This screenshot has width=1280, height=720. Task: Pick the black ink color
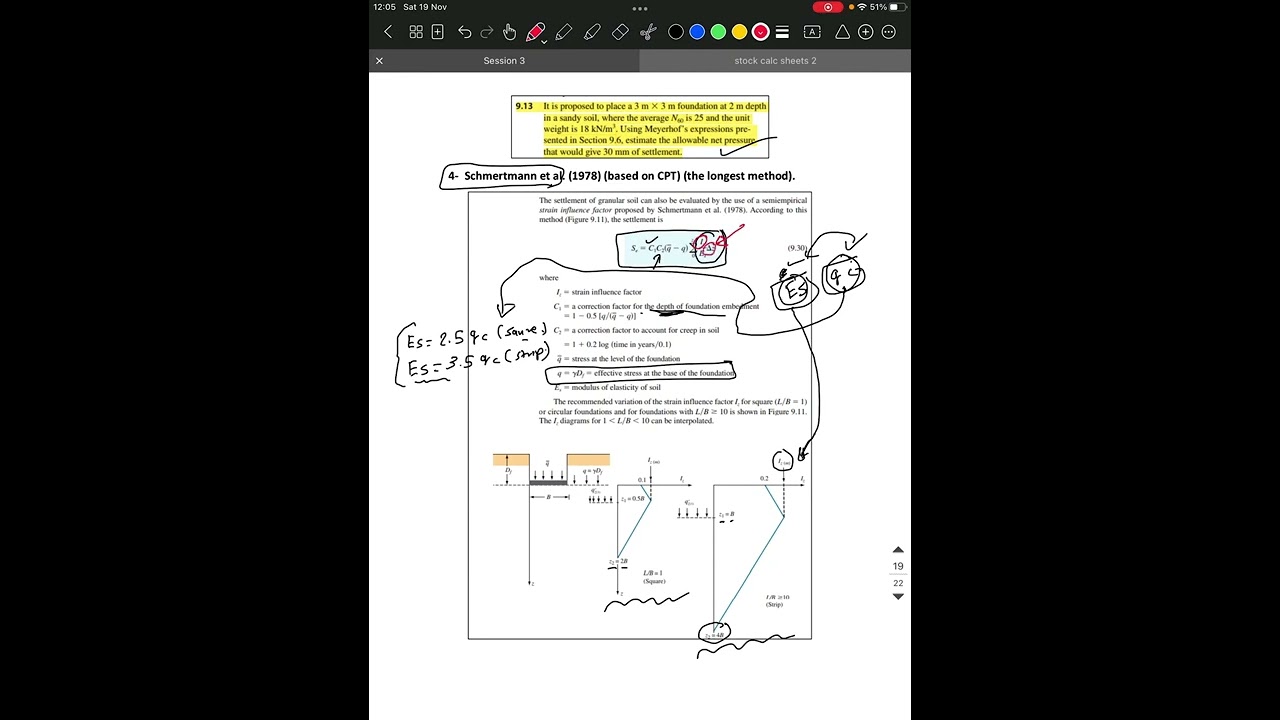676,32
